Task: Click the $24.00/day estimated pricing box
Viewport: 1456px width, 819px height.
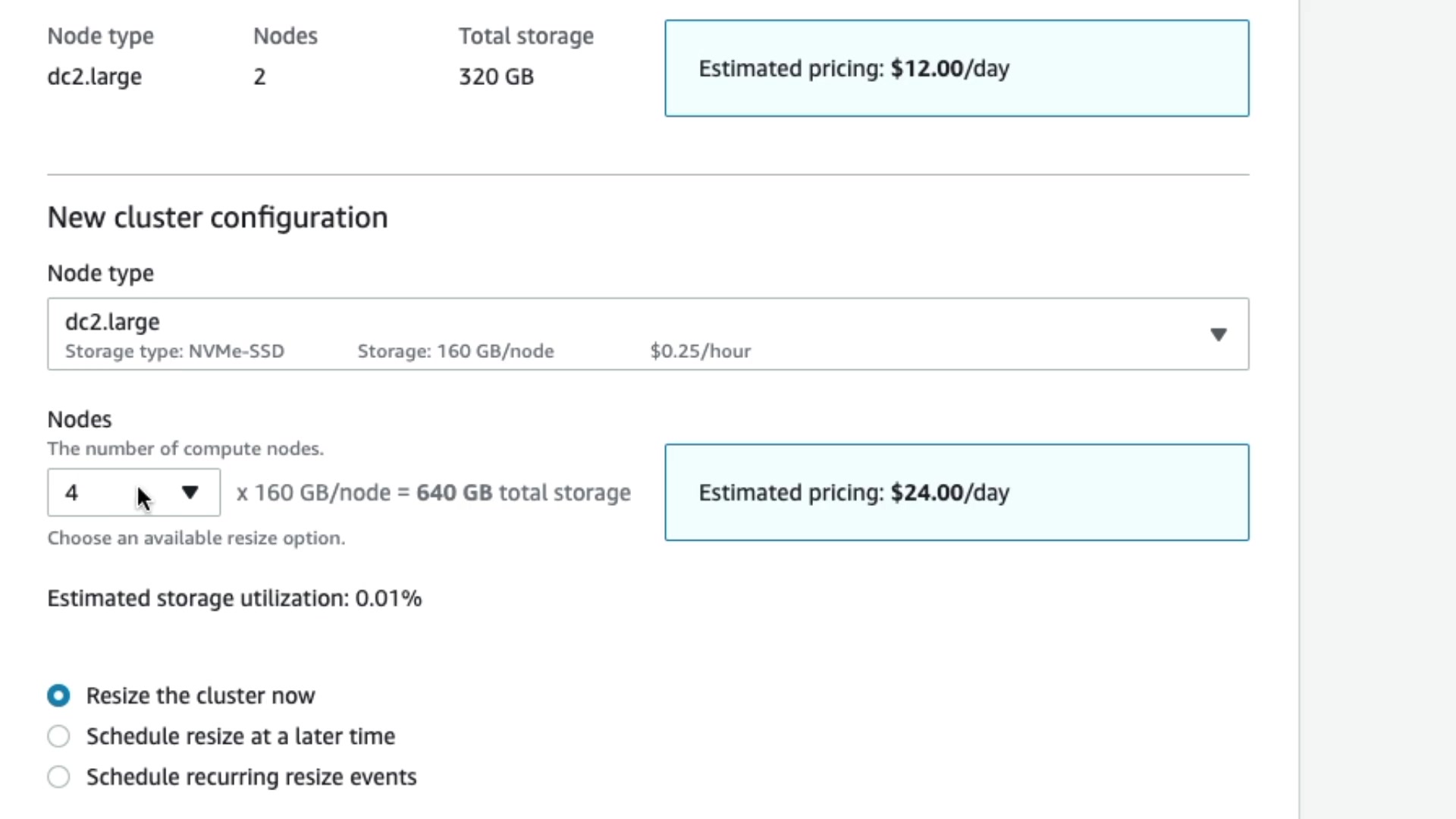Action: (956, 492)
